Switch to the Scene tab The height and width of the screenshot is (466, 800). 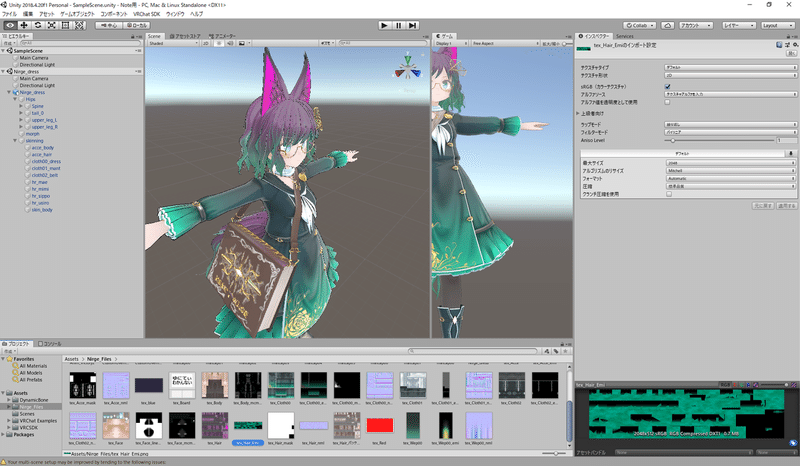point(154,36)
